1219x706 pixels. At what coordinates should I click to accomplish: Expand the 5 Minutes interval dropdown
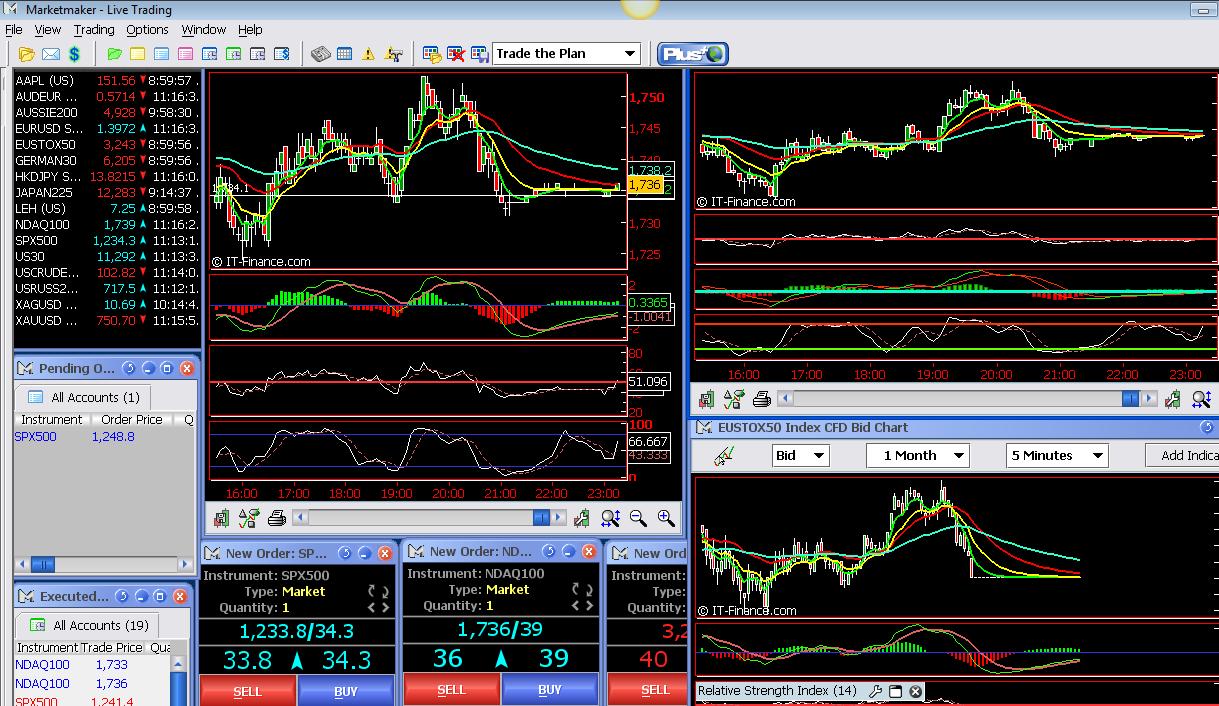[1057, 455]
